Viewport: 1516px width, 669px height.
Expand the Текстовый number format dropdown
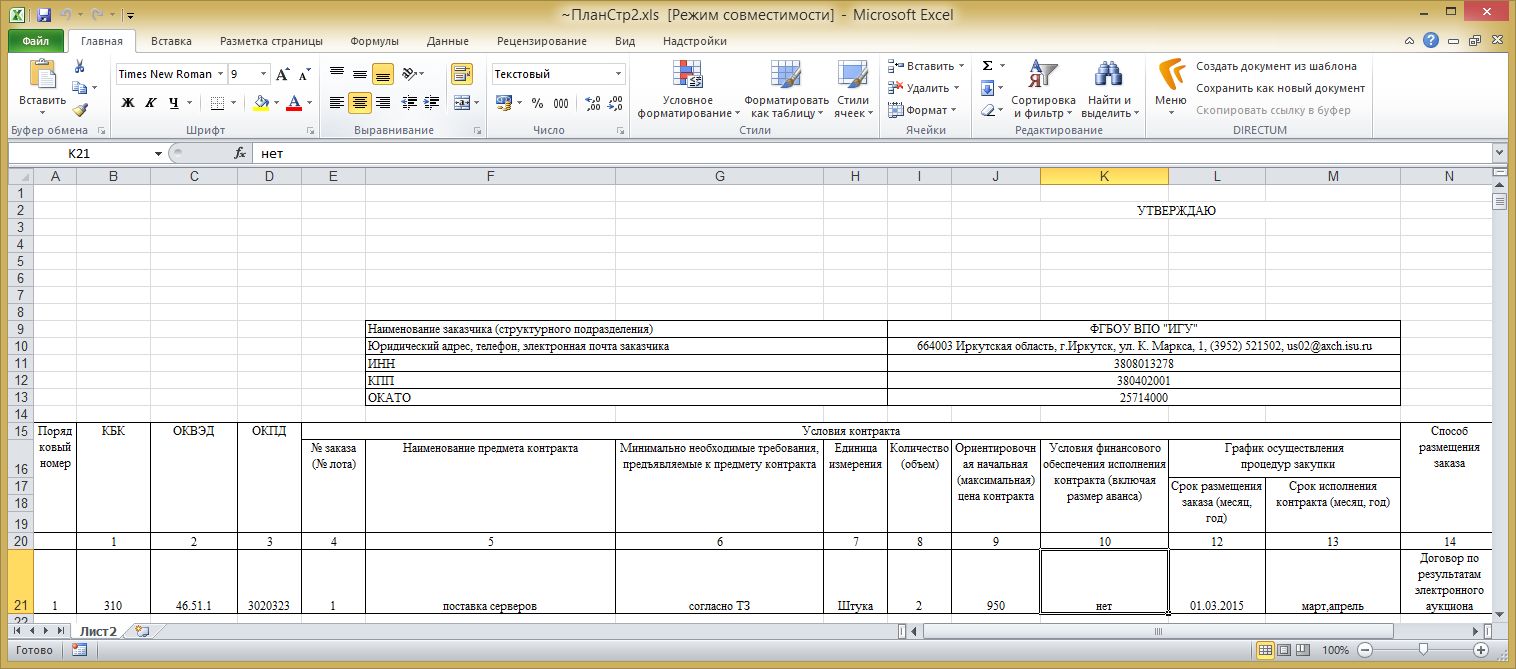tap(618, 74)
